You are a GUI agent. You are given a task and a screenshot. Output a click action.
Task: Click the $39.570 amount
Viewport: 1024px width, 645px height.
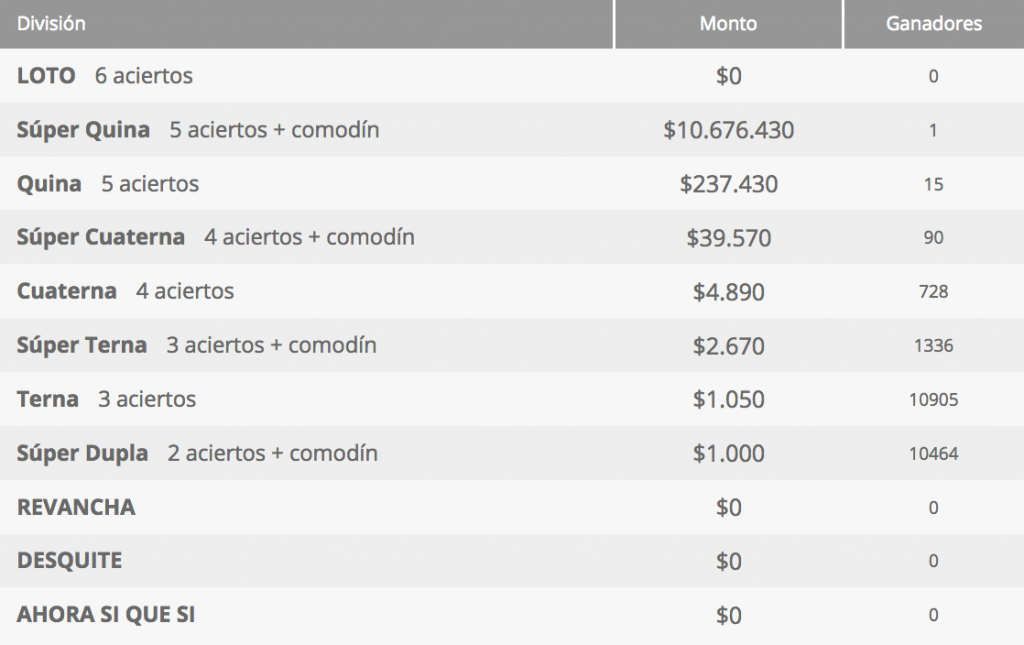(728, 238)
